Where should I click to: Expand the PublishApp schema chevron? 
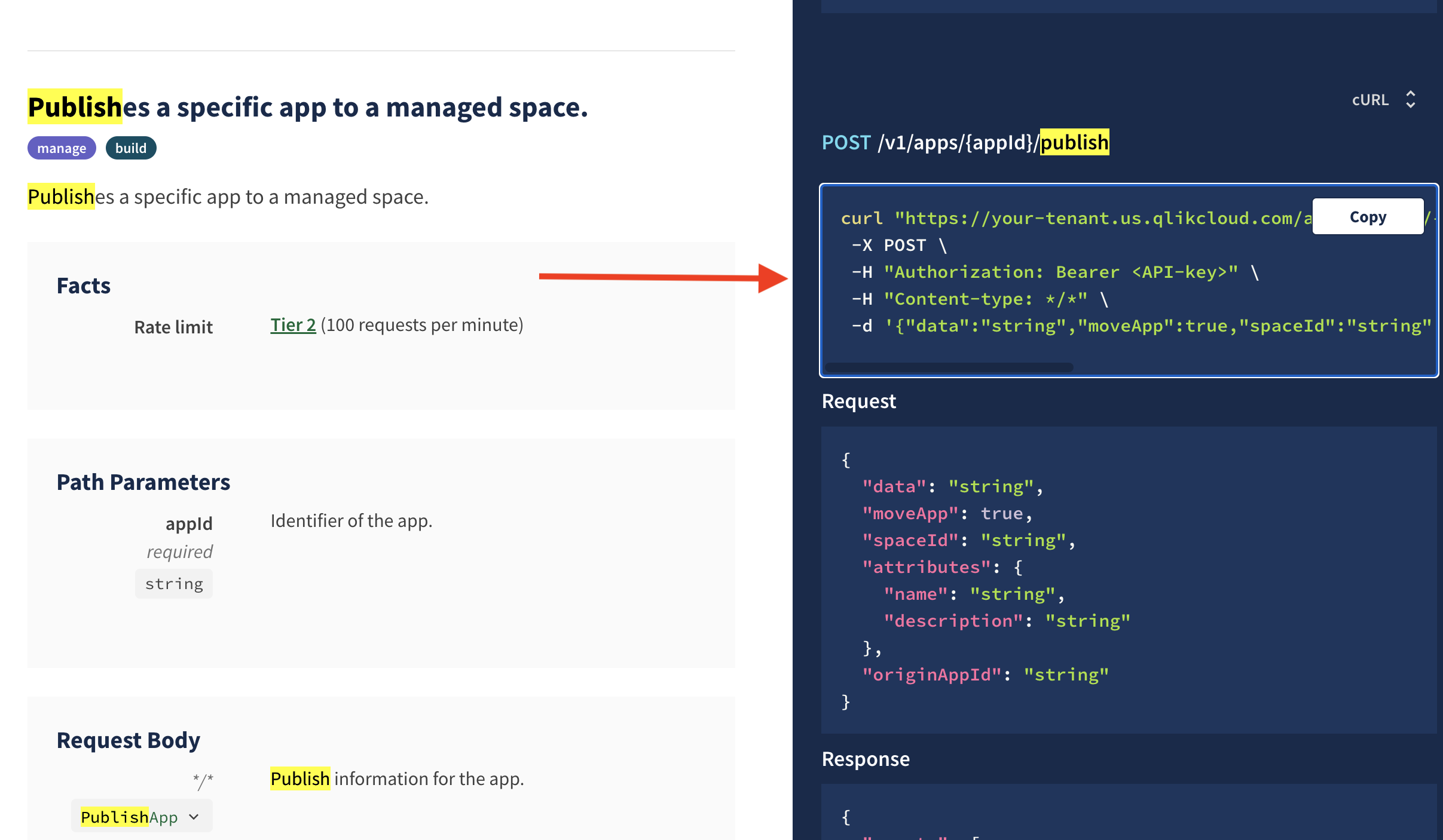pyautogui.click(x=194, y=817)
